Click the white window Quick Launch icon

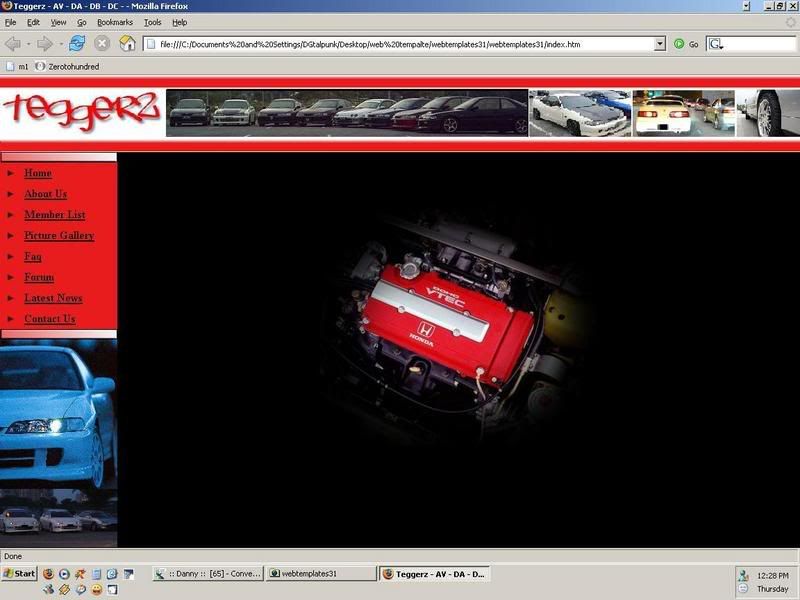click(112, 590)
